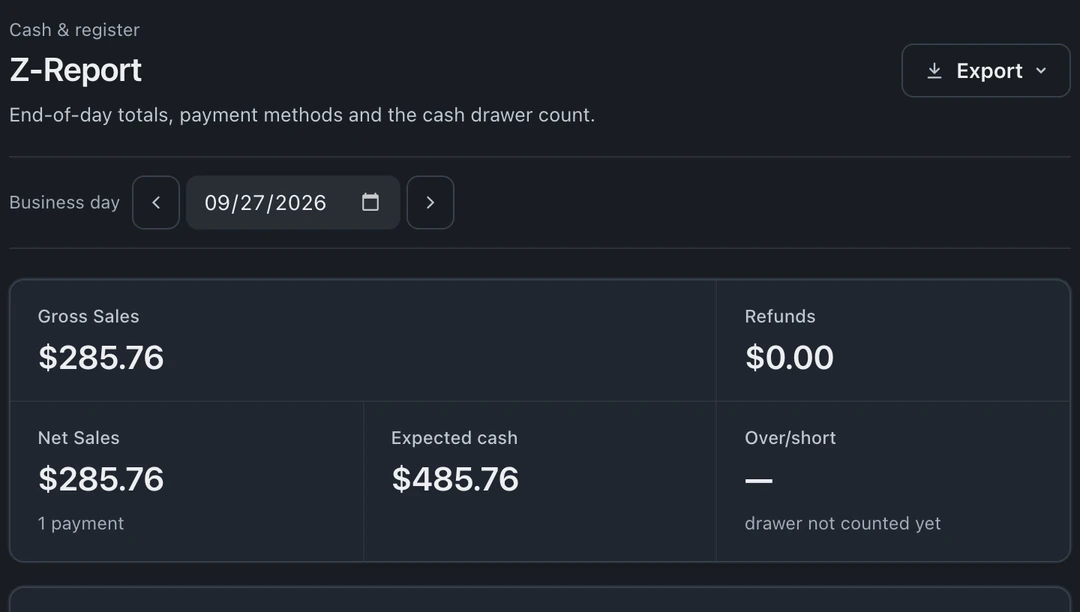Viewport: 1080px width, 612px height.
Task: Click the Business day label
Action: 64,202
